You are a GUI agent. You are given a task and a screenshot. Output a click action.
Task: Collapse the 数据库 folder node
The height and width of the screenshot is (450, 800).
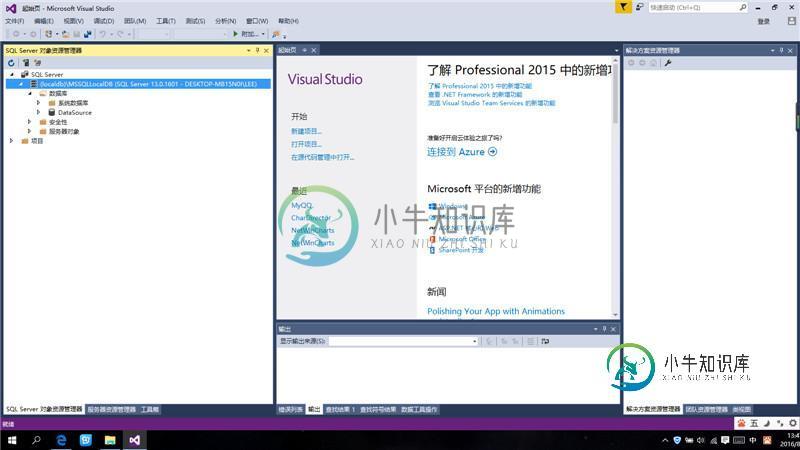30,94
